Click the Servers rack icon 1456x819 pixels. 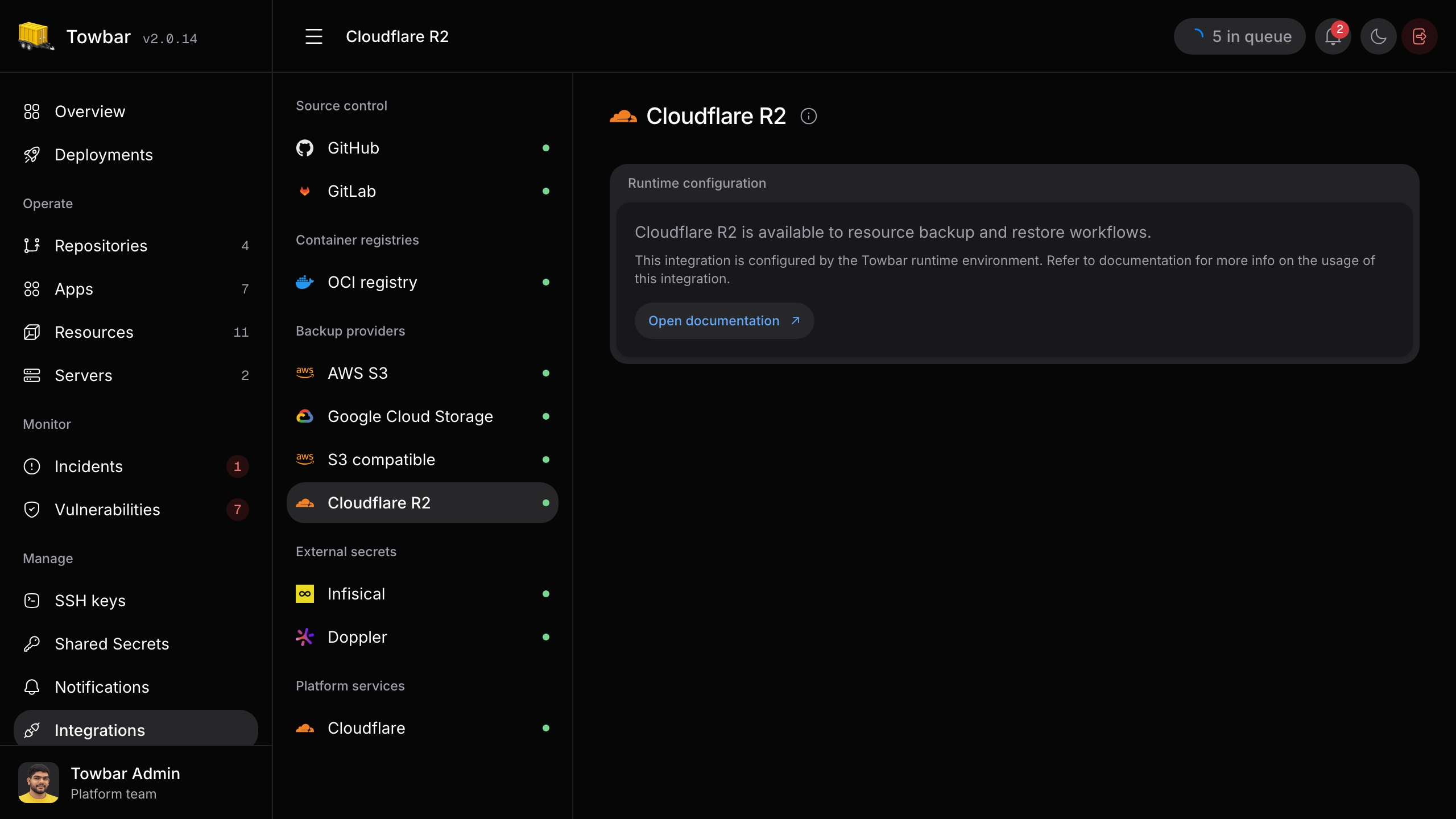(32, 375)
